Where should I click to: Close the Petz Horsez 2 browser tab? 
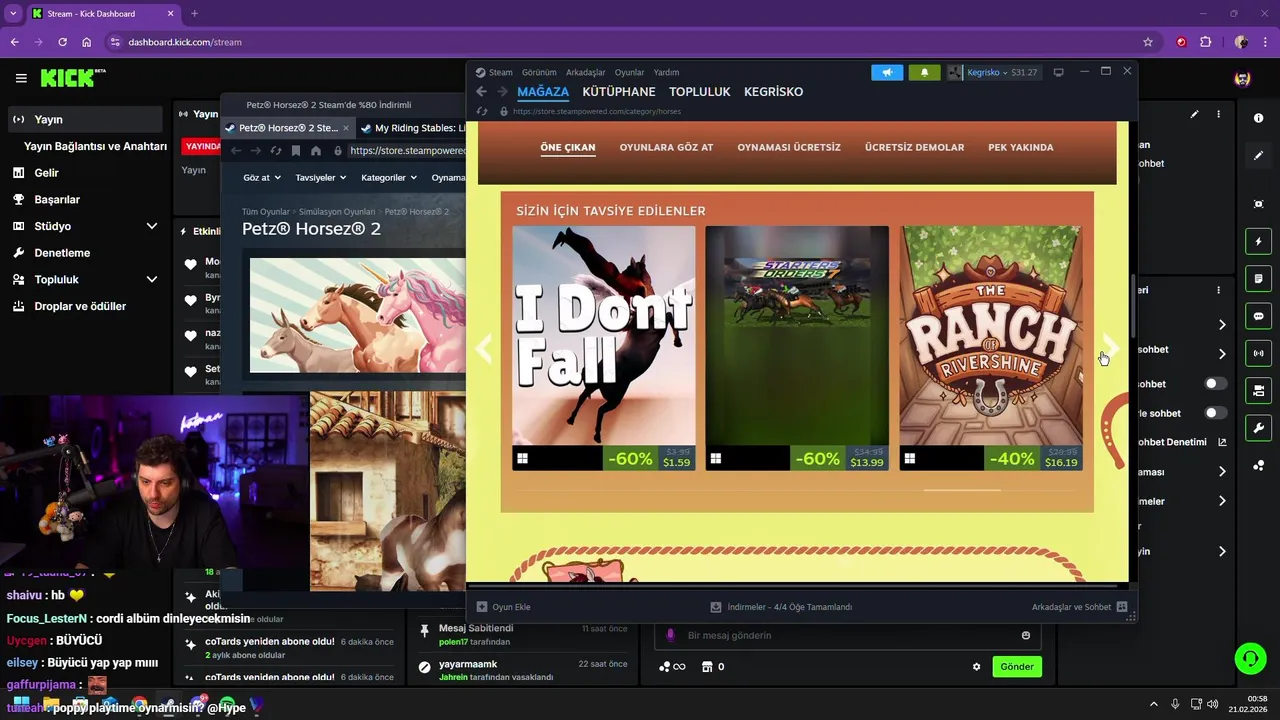click(346, 128)
